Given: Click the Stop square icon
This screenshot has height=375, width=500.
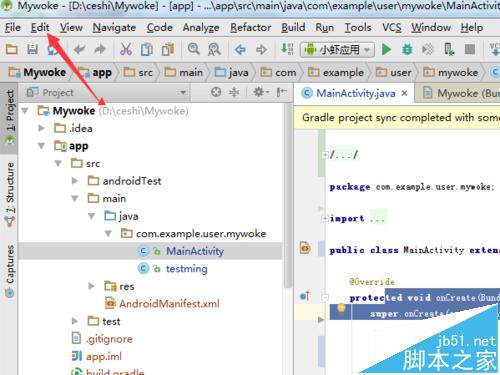Looking at the screenshot, I should [470, 50].
